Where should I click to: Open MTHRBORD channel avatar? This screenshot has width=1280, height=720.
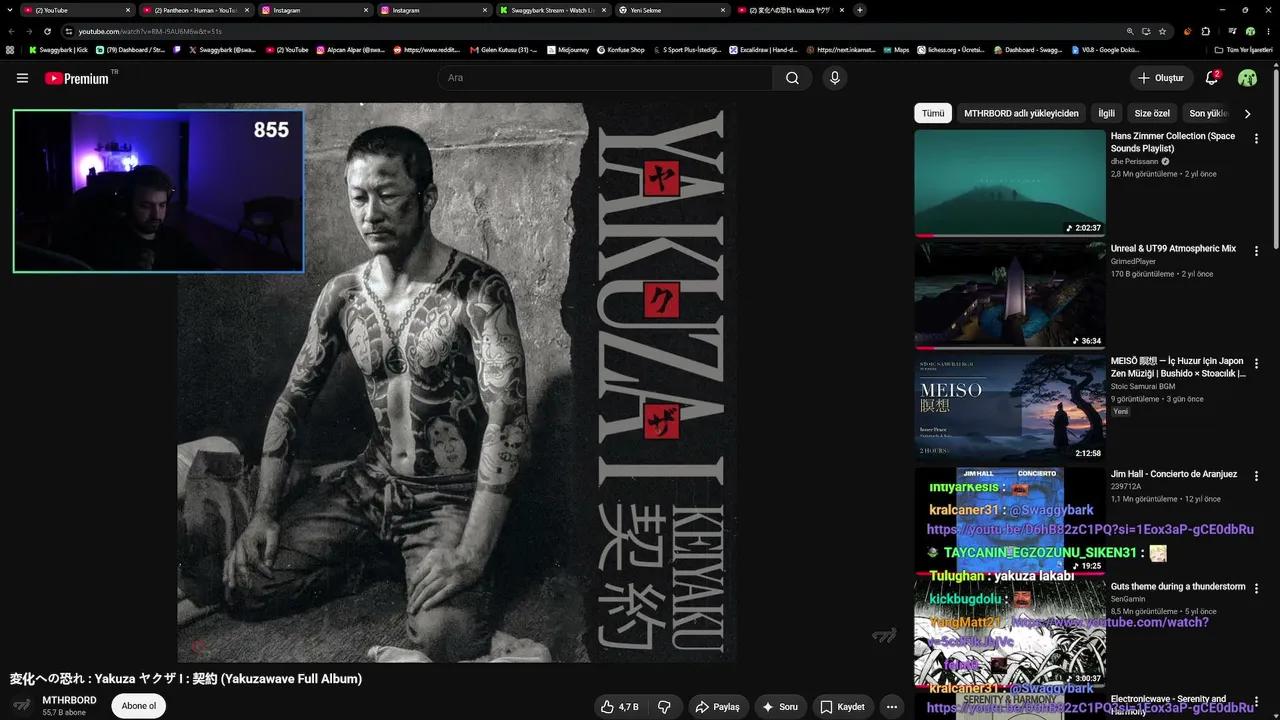(22, 705)
